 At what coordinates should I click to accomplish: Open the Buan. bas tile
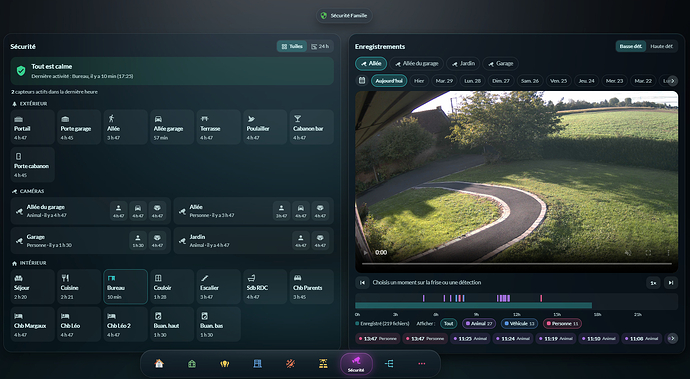pos(219,324)
